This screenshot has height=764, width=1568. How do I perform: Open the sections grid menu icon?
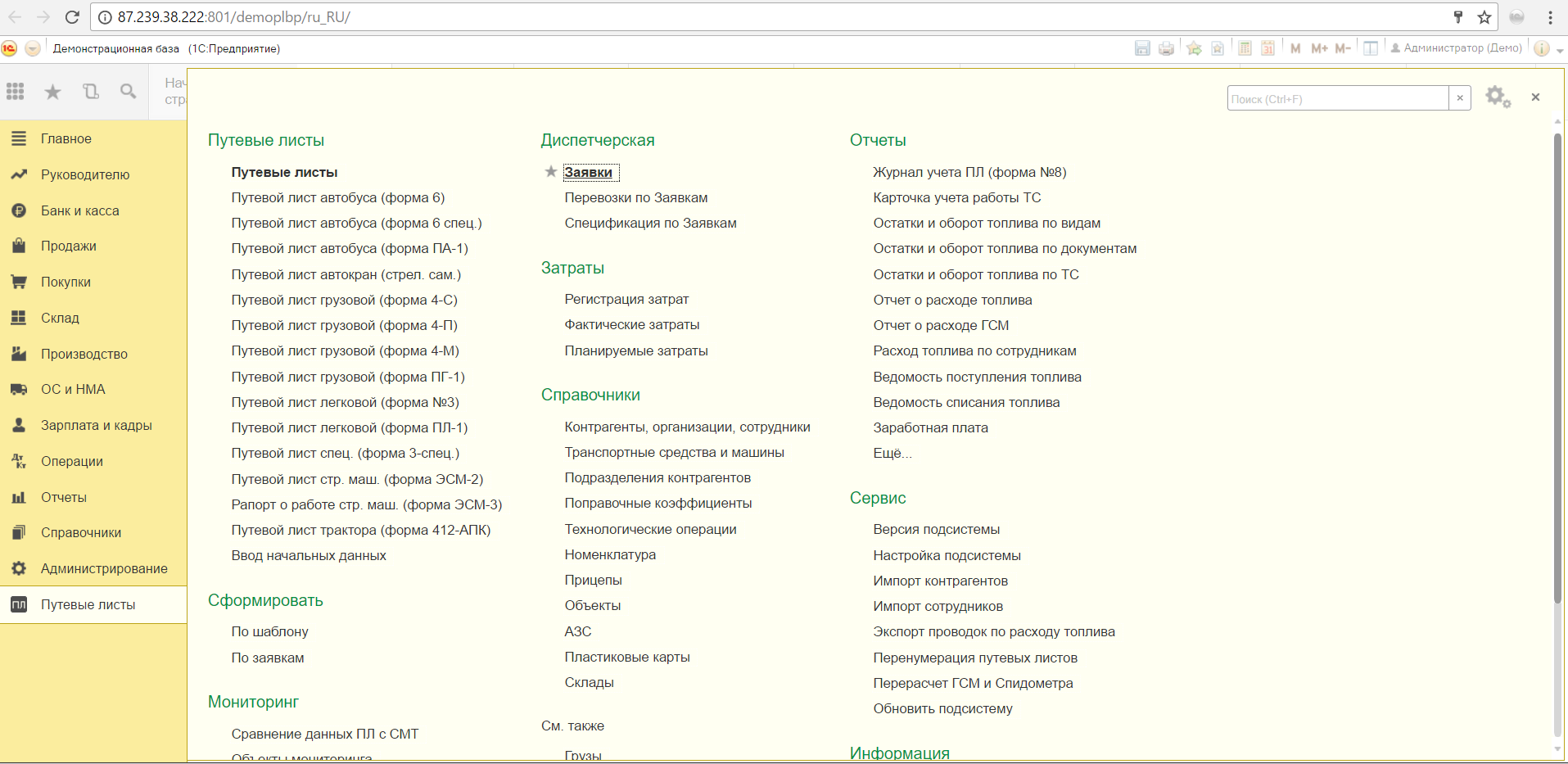(16, 92)
